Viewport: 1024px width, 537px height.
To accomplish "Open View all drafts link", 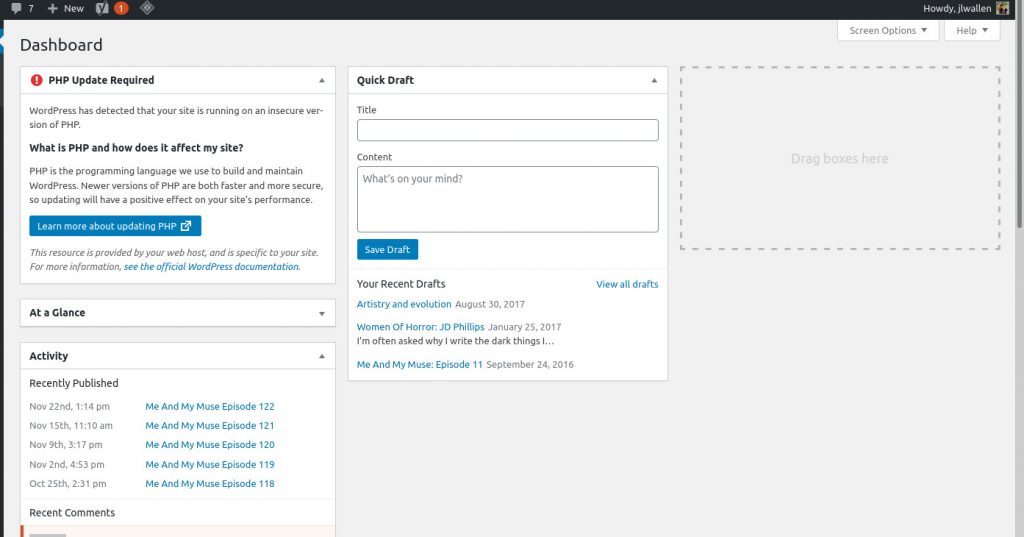I will tap(627, 284).
